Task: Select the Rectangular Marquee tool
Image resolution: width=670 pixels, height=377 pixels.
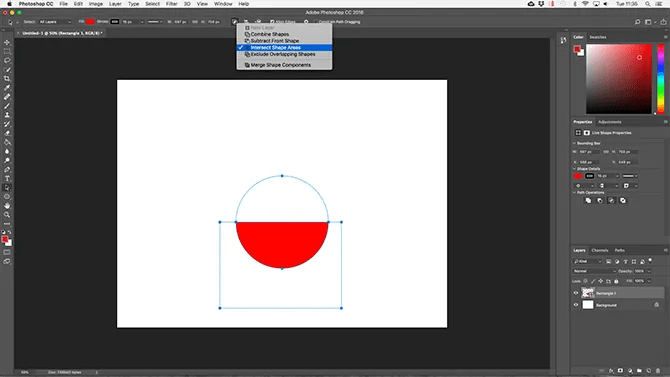Action: [7, 51]
